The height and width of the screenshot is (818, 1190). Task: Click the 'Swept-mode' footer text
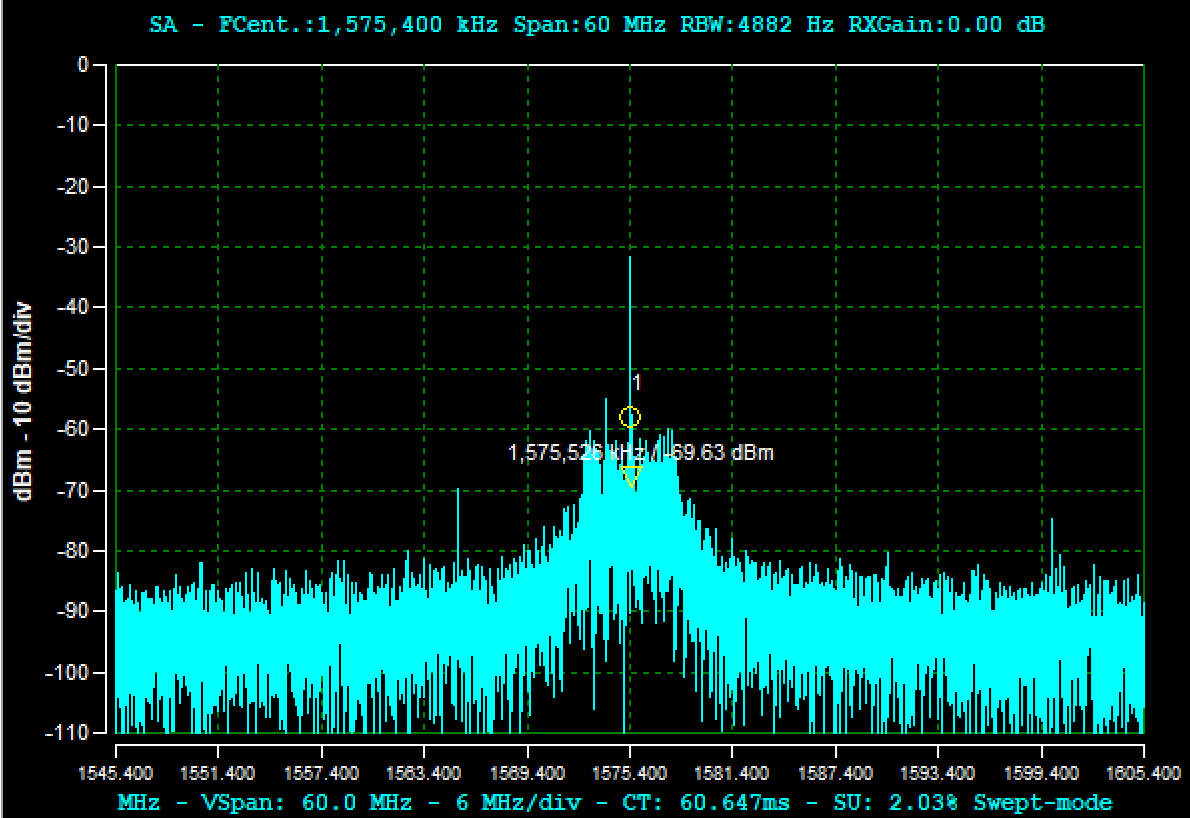coord(1043,803)
